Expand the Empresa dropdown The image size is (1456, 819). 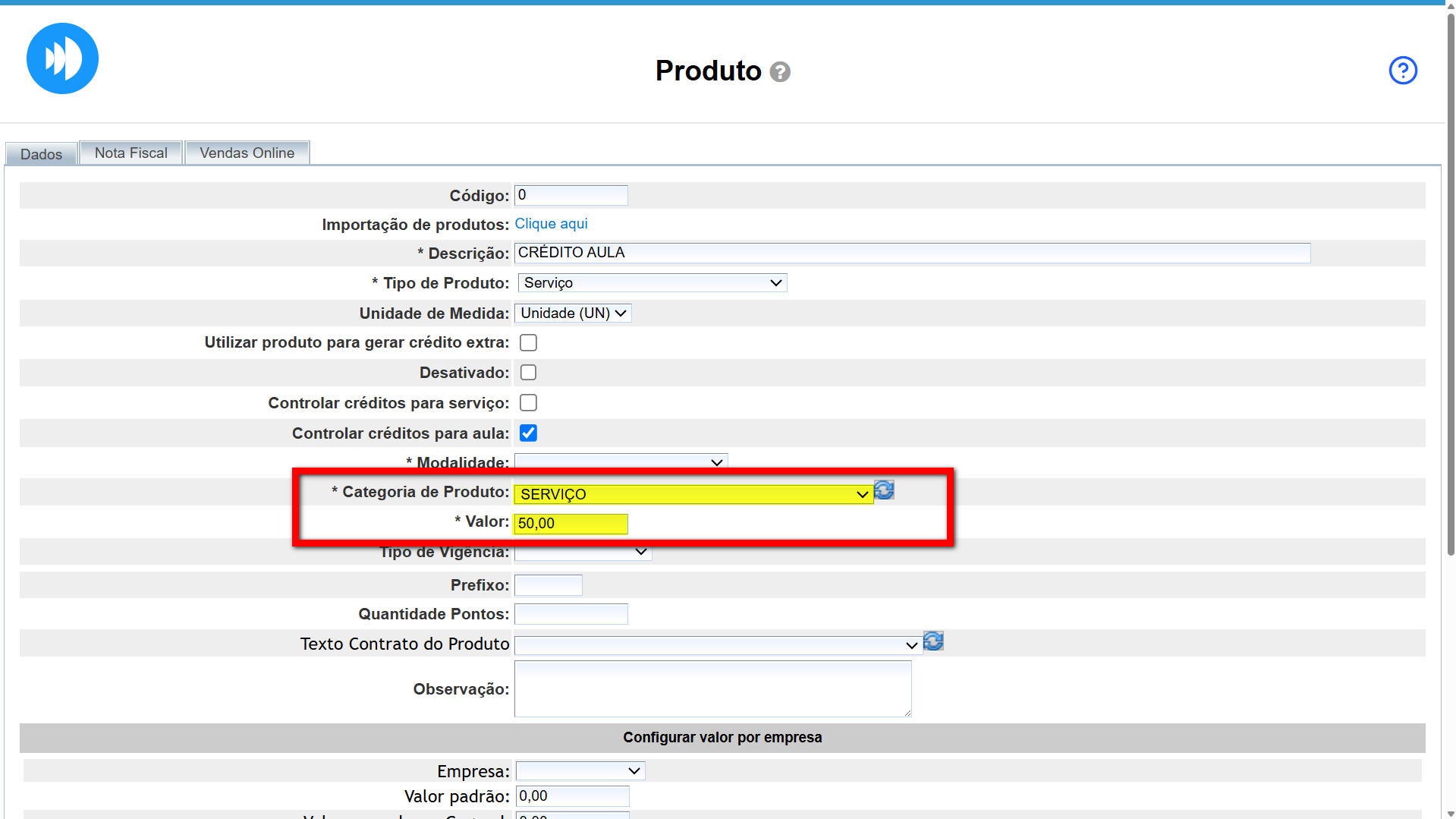coord(580,771)
